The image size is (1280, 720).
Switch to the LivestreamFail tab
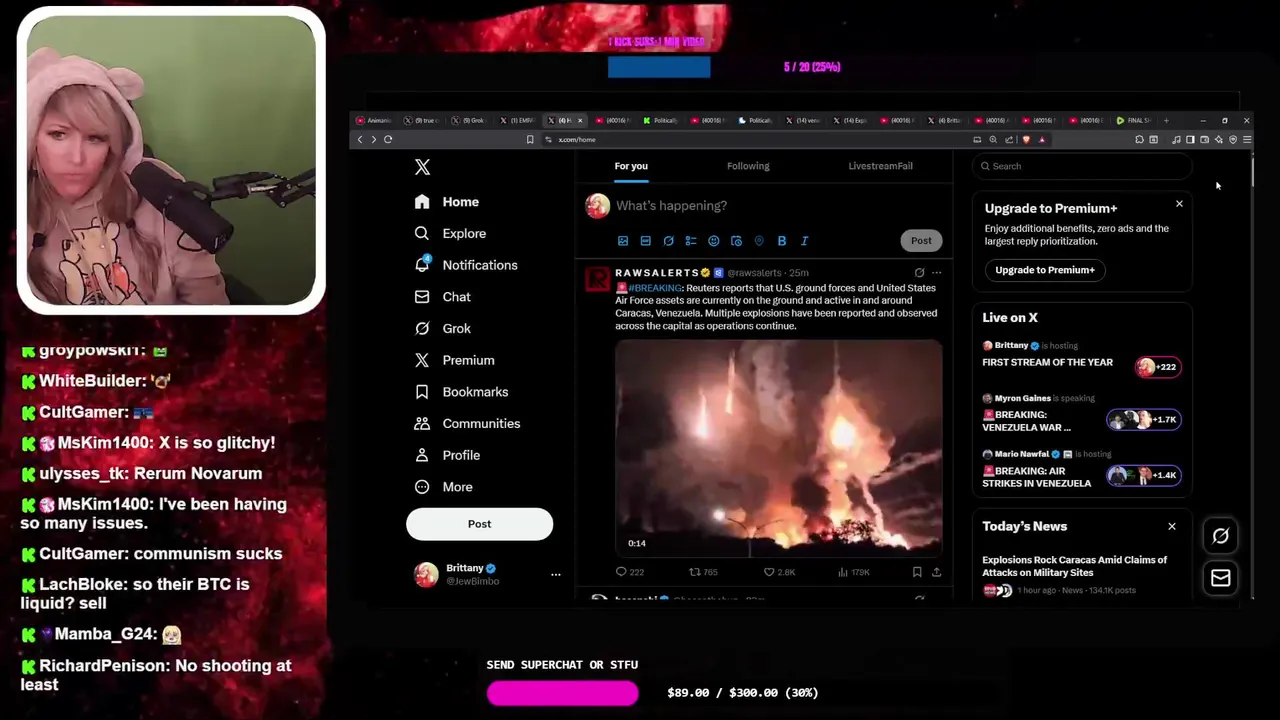tap(880, 166)
